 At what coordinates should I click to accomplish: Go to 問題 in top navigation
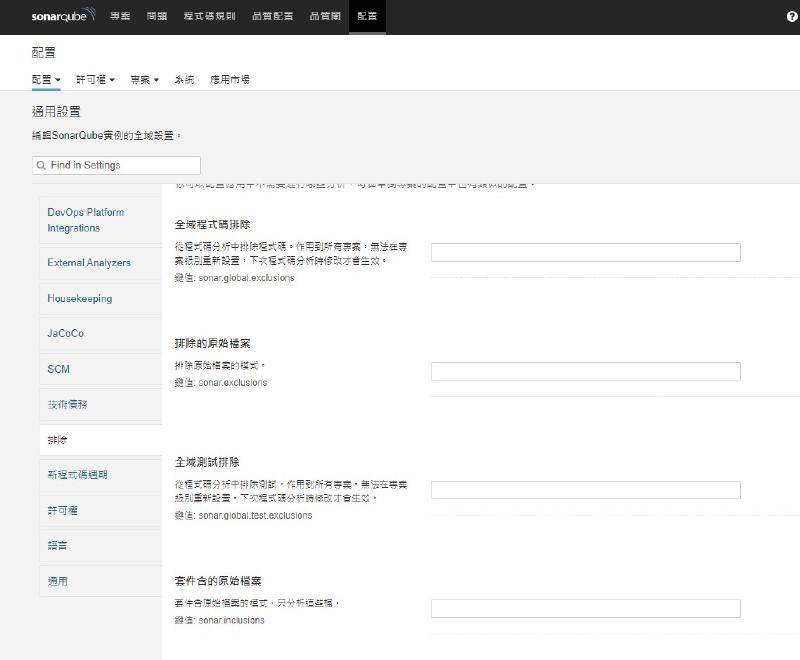click(x=157, y=17)
